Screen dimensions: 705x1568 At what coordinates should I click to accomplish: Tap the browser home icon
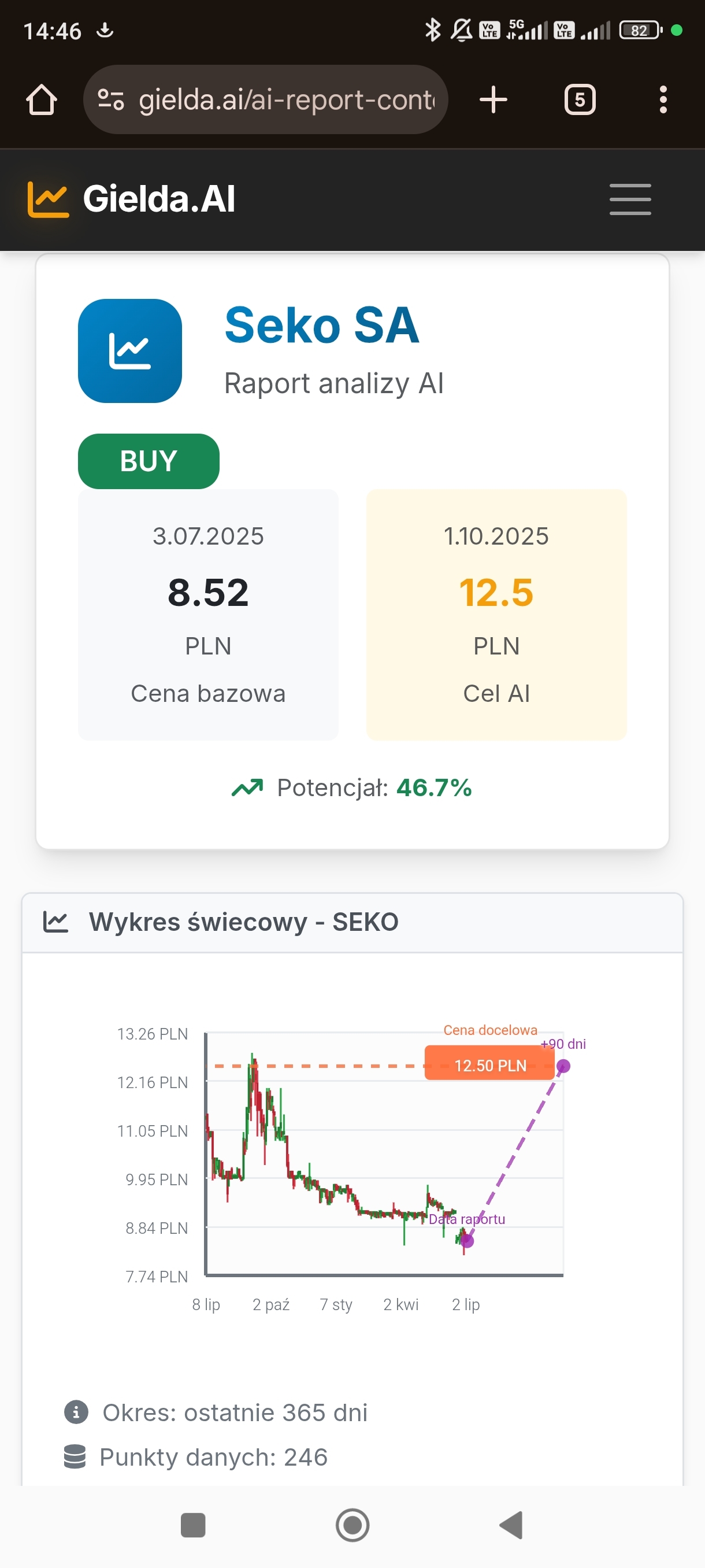(42, 100)
